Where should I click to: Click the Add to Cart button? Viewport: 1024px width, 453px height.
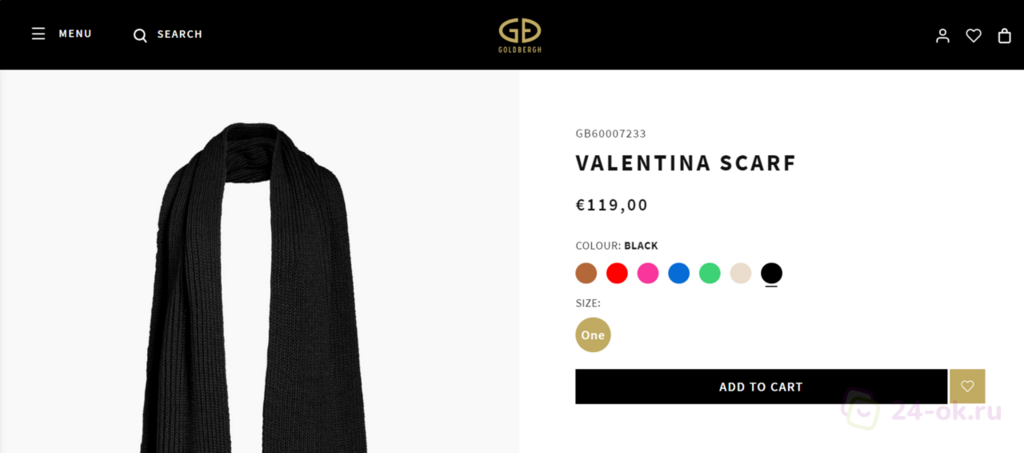[x=761, y=386]
